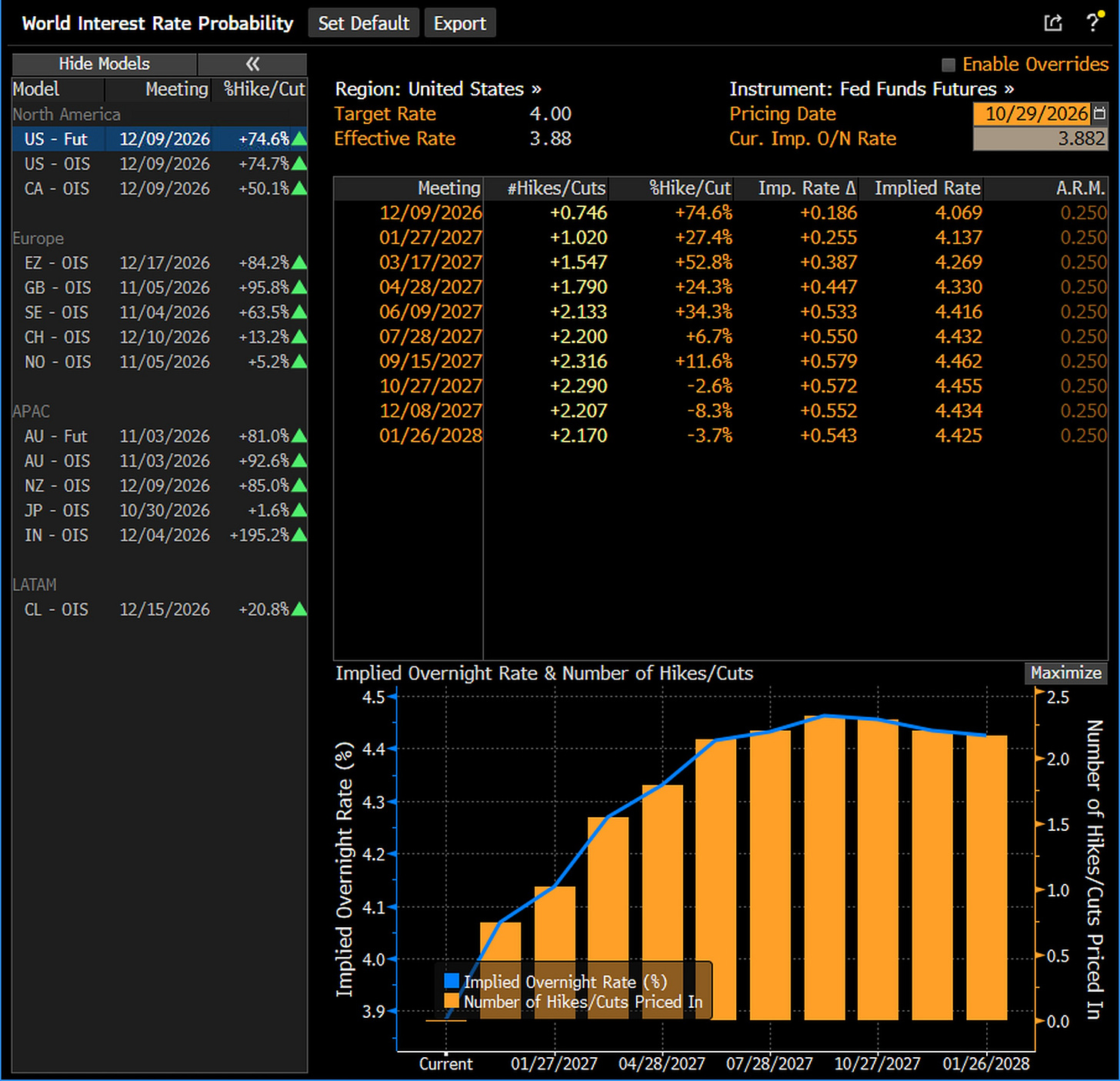Open the Pricing Date calendar icon
1120x1081 pixels.
1099,114
